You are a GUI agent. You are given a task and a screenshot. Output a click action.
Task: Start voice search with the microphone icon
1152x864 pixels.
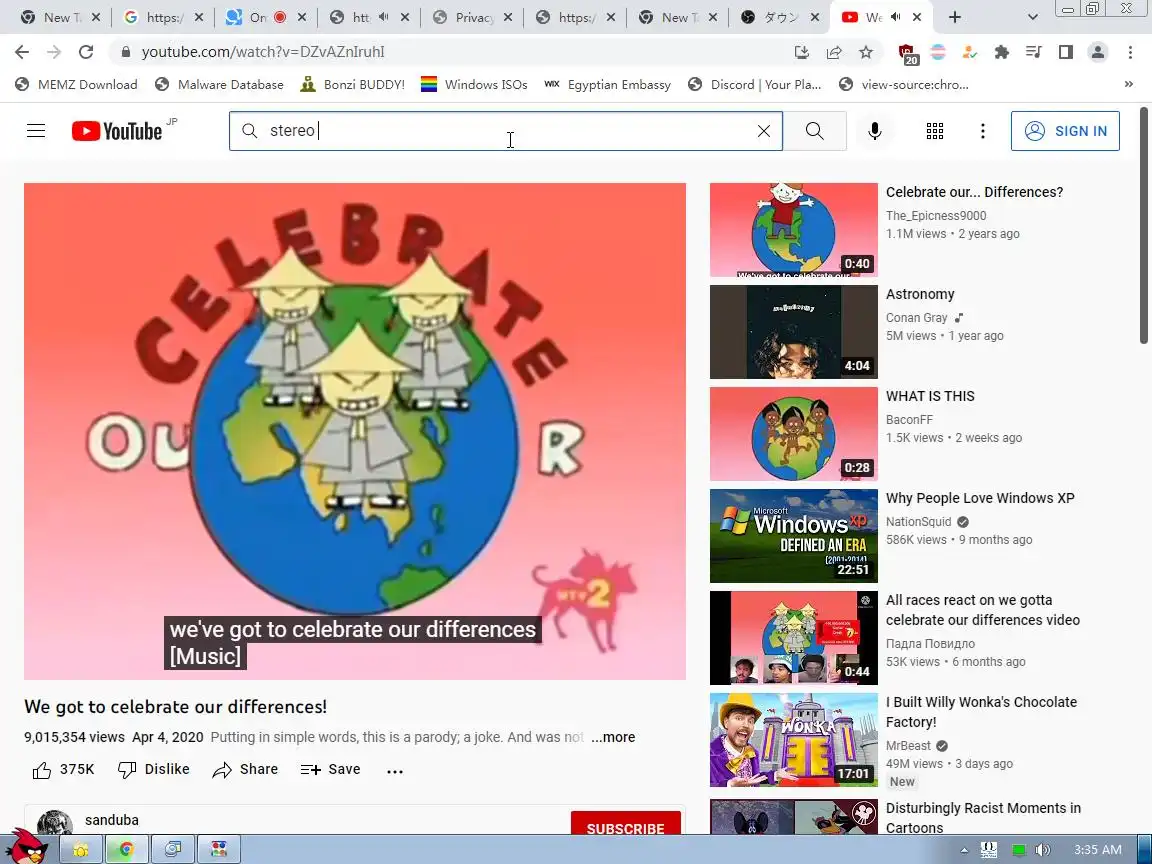pyautogui.click(x=874, y=131)
